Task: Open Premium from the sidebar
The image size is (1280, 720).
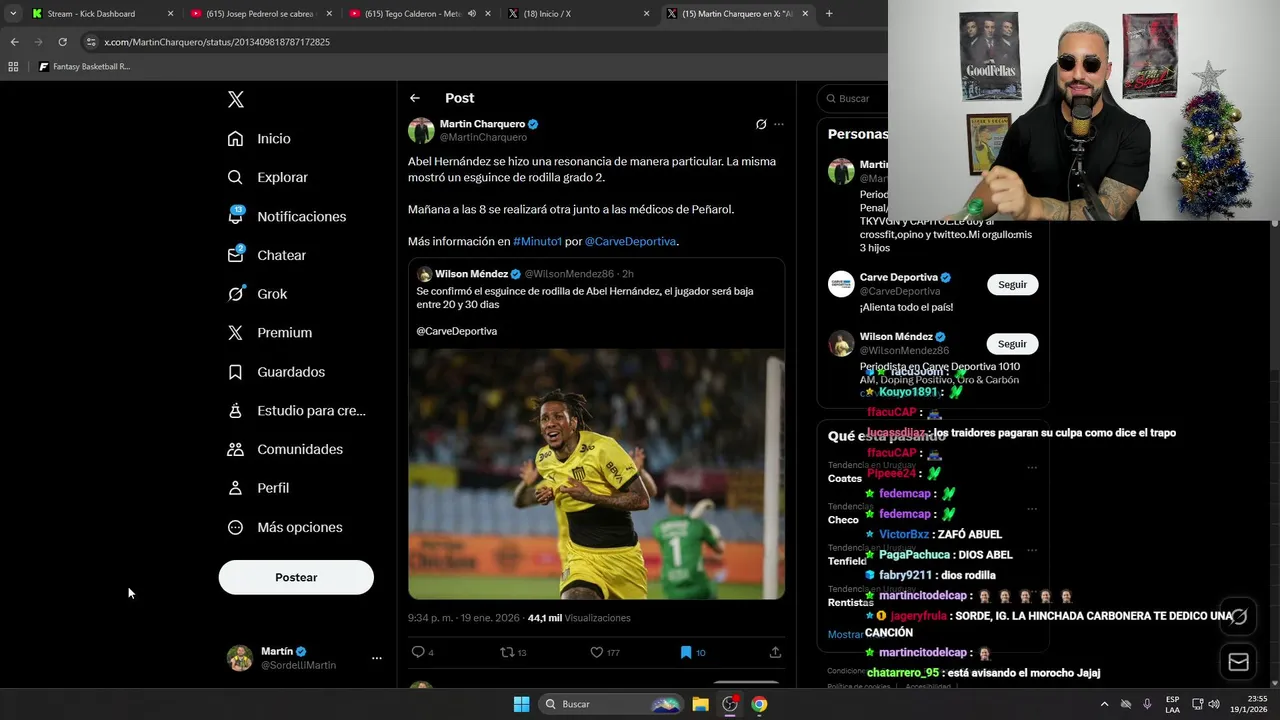Action: 269,333
